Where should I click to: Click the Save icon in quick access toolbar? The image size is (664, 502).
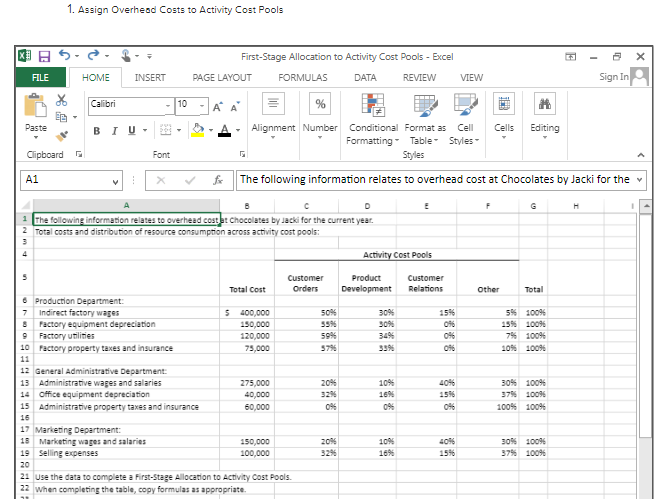pos(44,56)
